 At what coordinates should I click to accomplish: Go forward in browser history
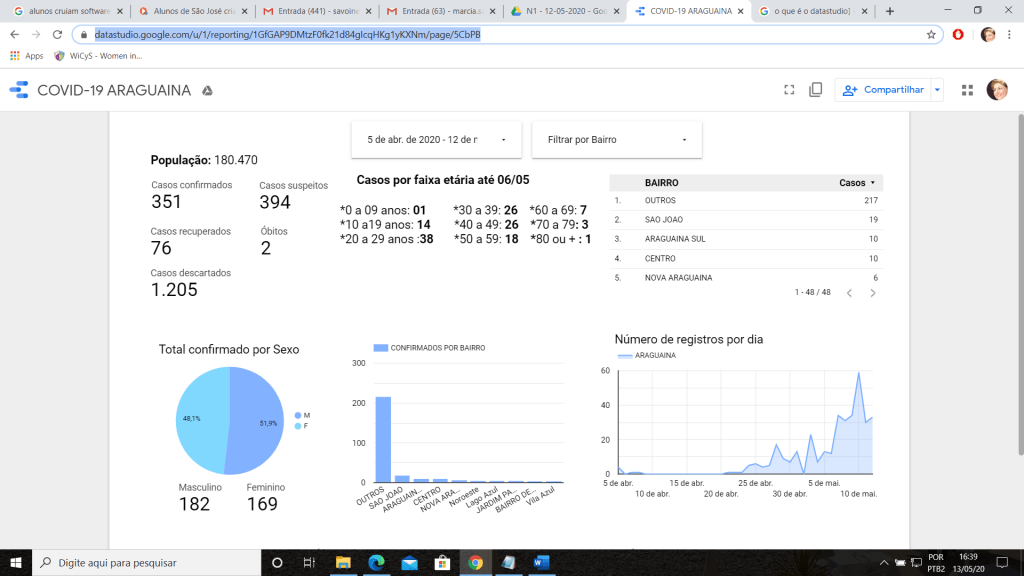pos(36,35)
